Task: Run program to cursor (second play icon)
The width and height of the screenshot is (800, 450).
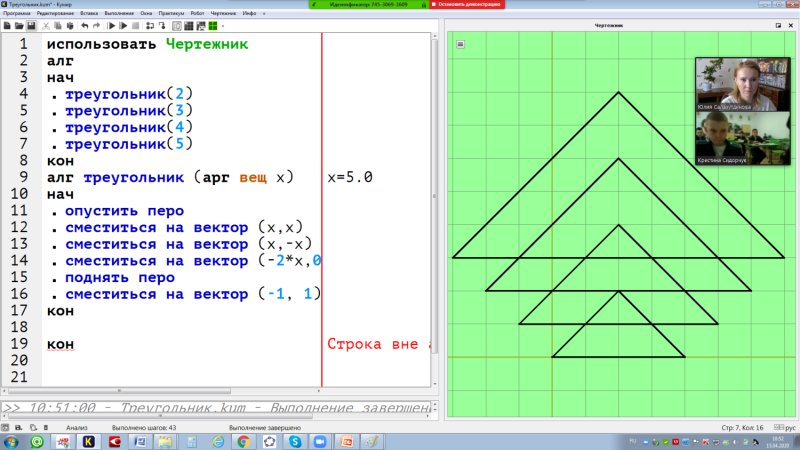Action: click(123, 26)
